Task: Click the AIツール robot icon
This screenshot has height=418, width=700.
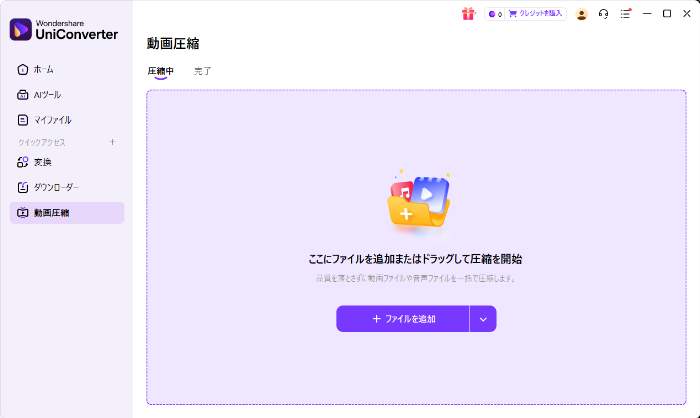Action: (x=22, y=95)
